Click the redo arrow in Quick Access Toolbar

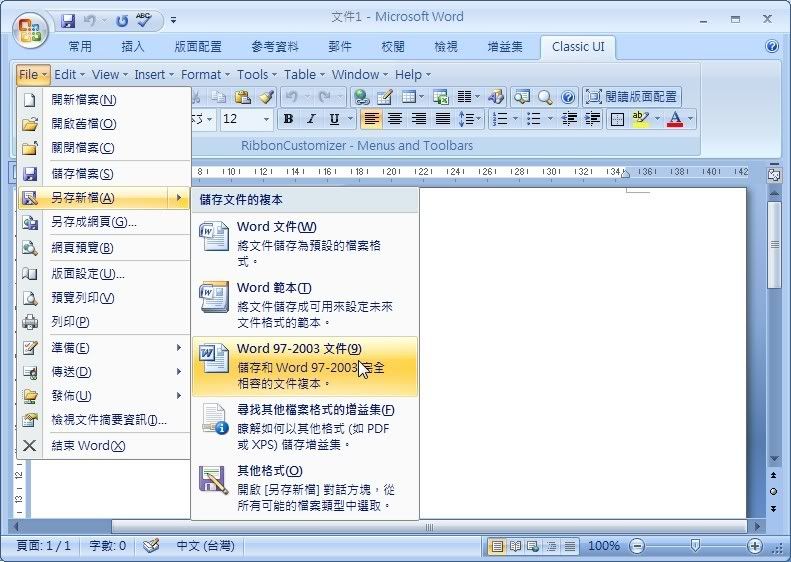122,21
